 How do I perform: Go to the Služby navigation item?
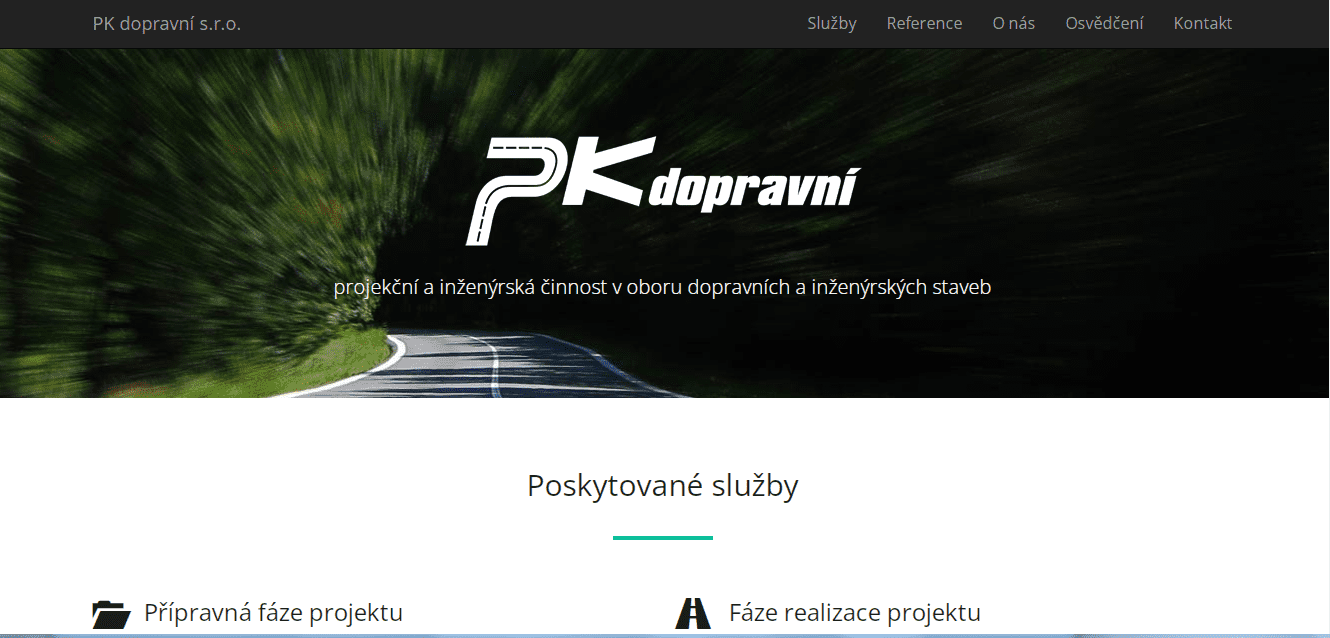(832, 24)
